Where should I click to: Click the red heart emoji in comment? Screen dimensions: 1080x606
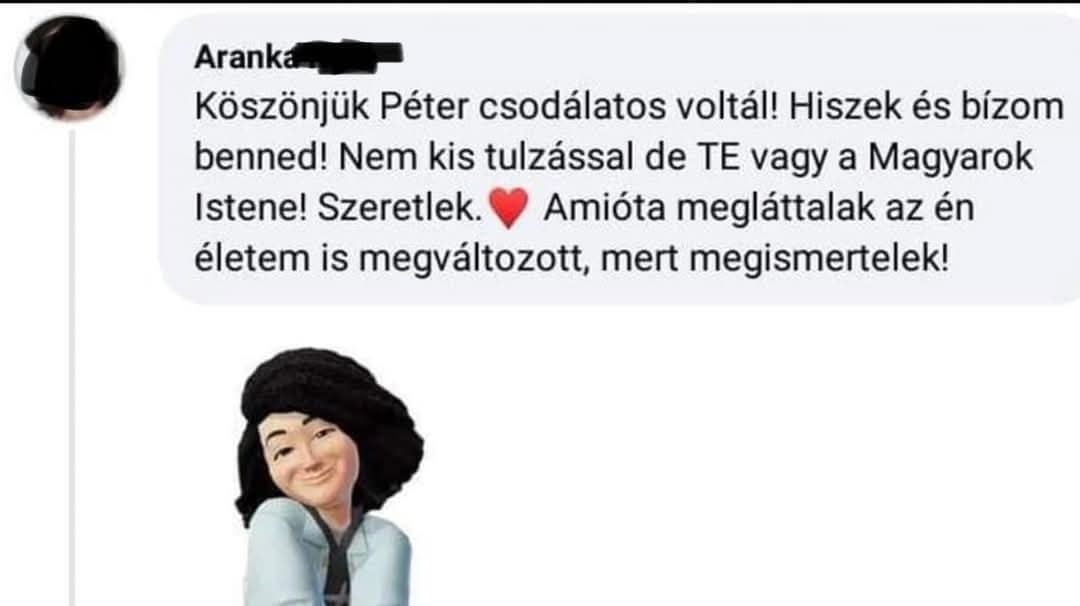point(509,208)
